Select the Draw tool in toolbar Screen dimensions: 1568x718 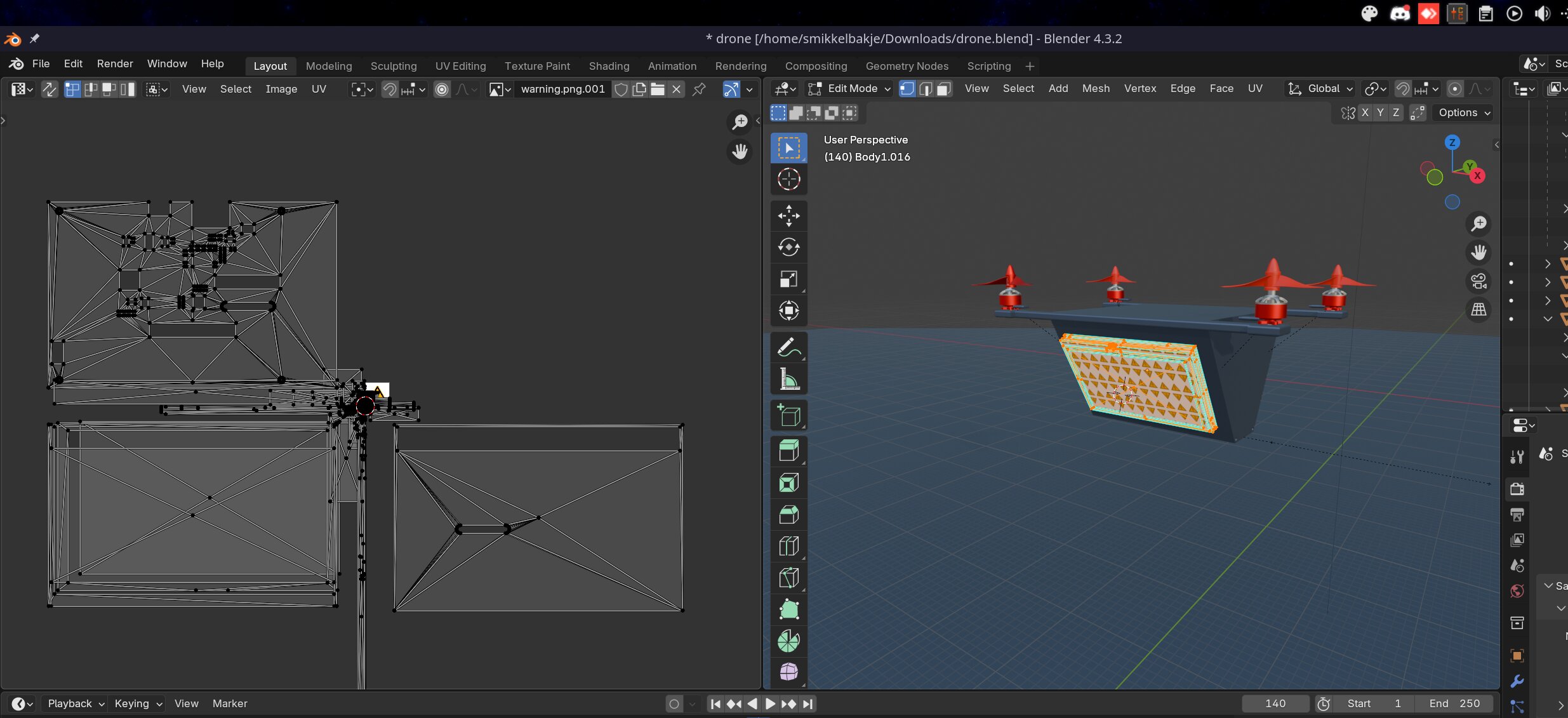[x=789, y=346]
